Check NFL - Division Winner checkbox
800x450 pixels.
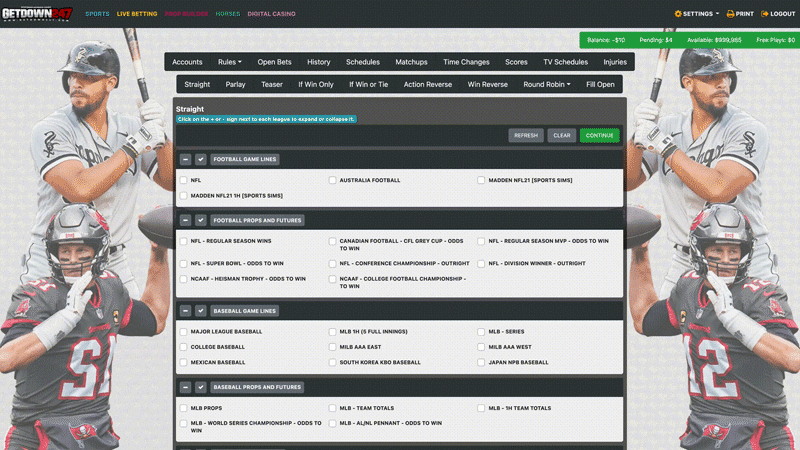click(x=481, y=264)
